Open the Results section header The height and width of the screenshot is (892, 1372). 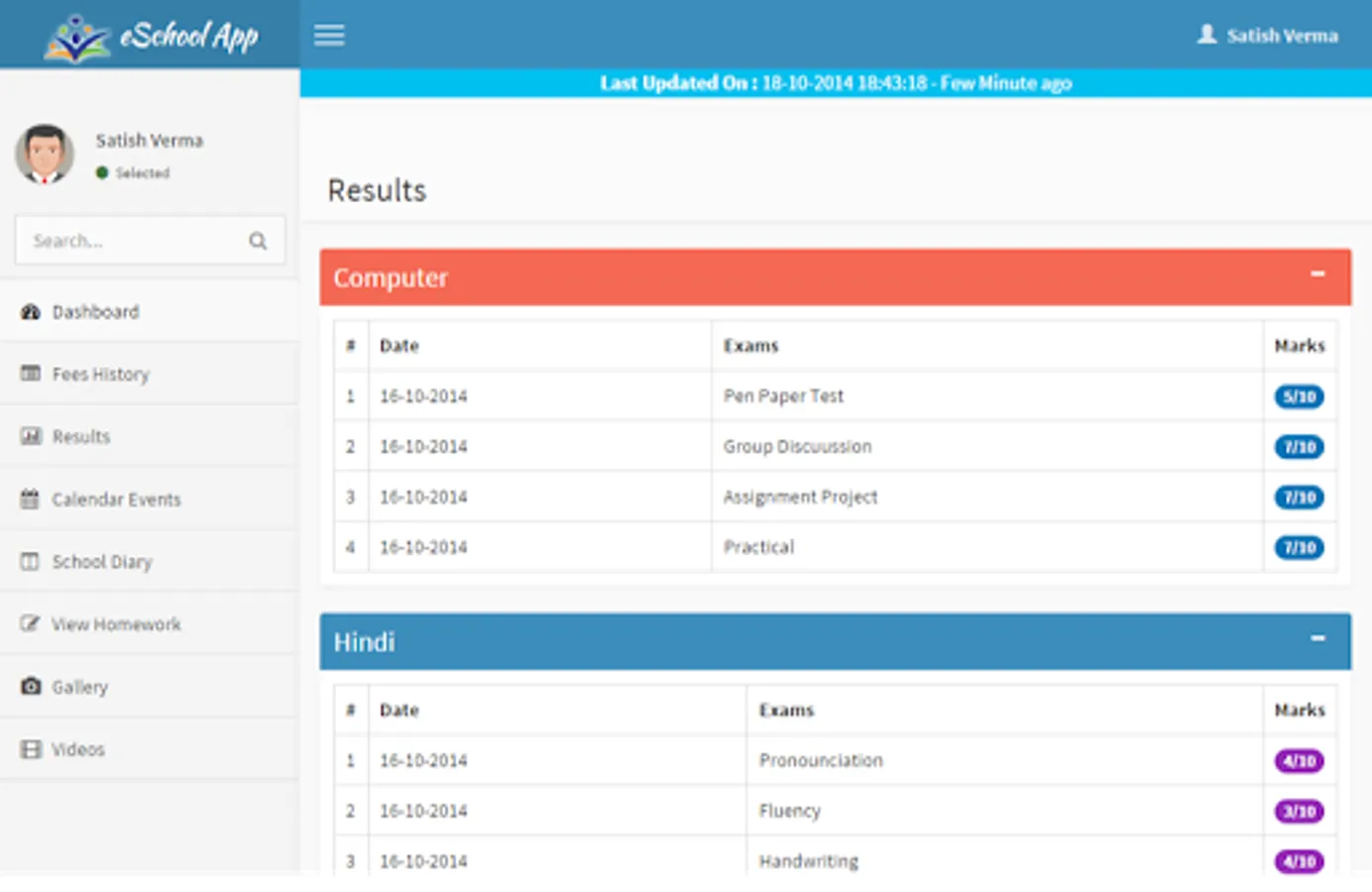[377, 190]
